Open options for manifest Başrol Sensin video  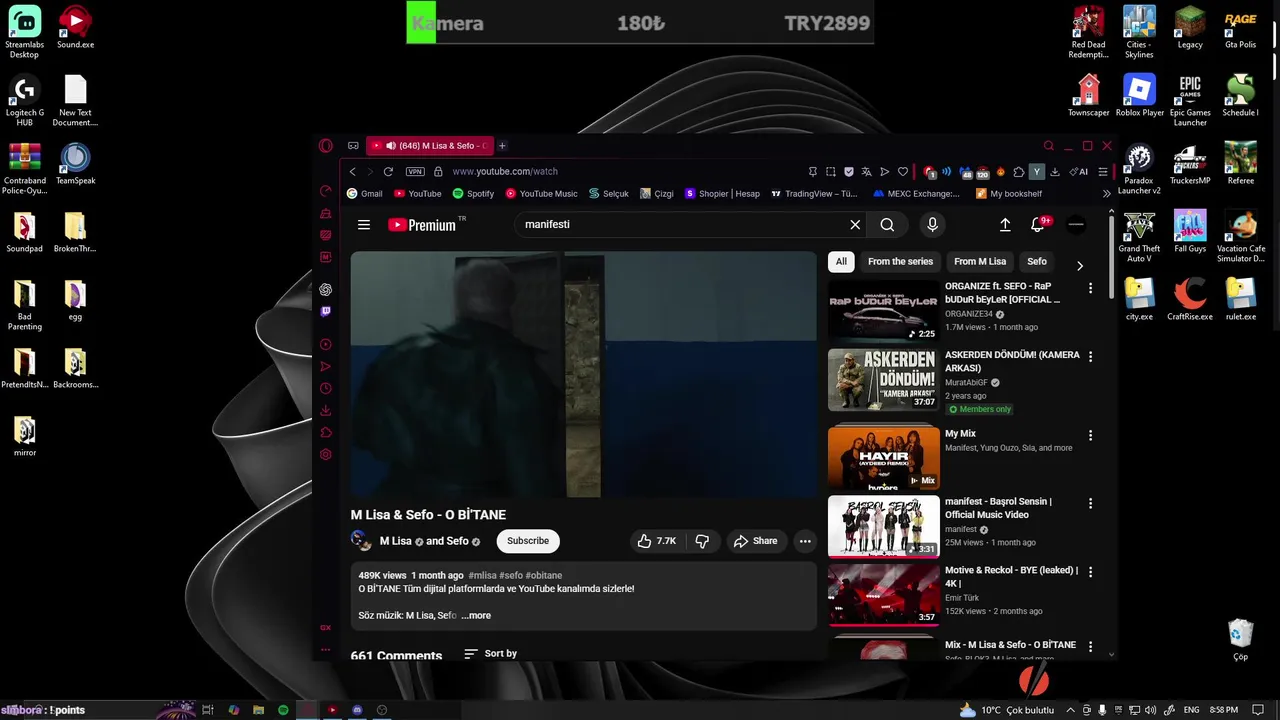tap(1090, 503)
